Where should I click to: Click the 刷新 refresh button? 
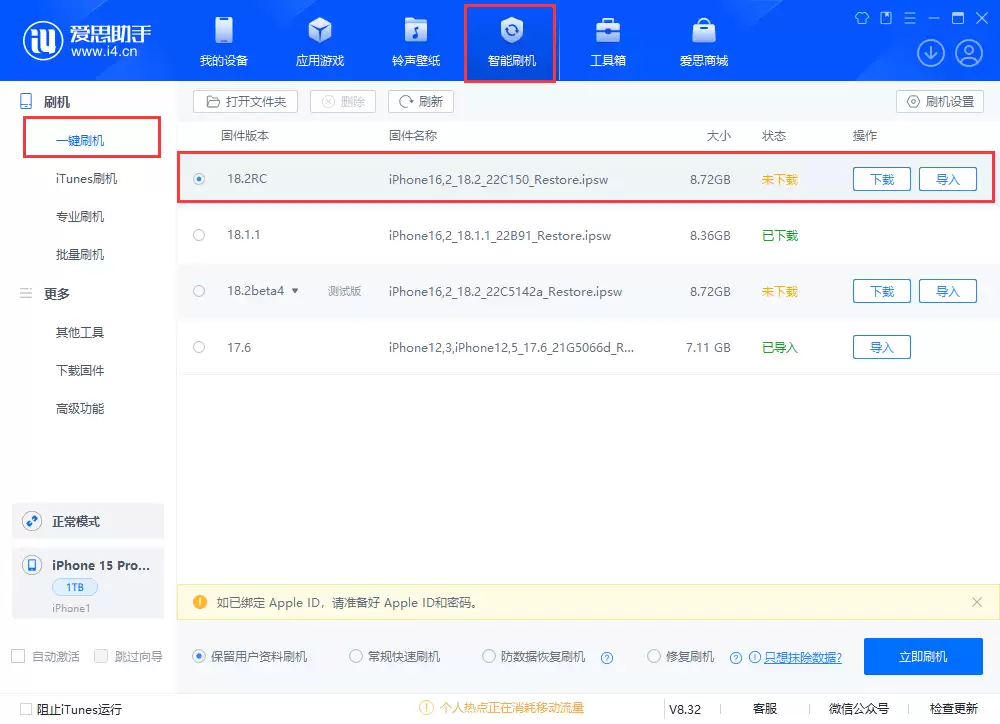pyautogui.click(x=420, y=101)
